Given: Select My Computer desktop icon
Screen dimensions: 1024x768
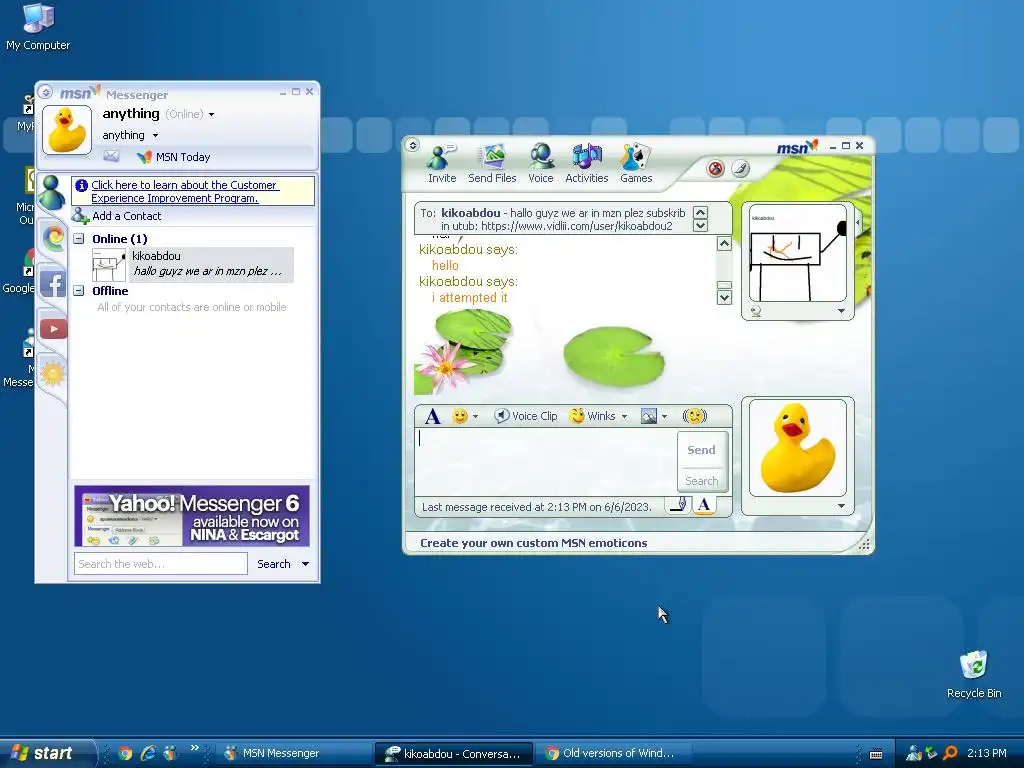Looking at the screenshot, I should click(x=38, y=27).
